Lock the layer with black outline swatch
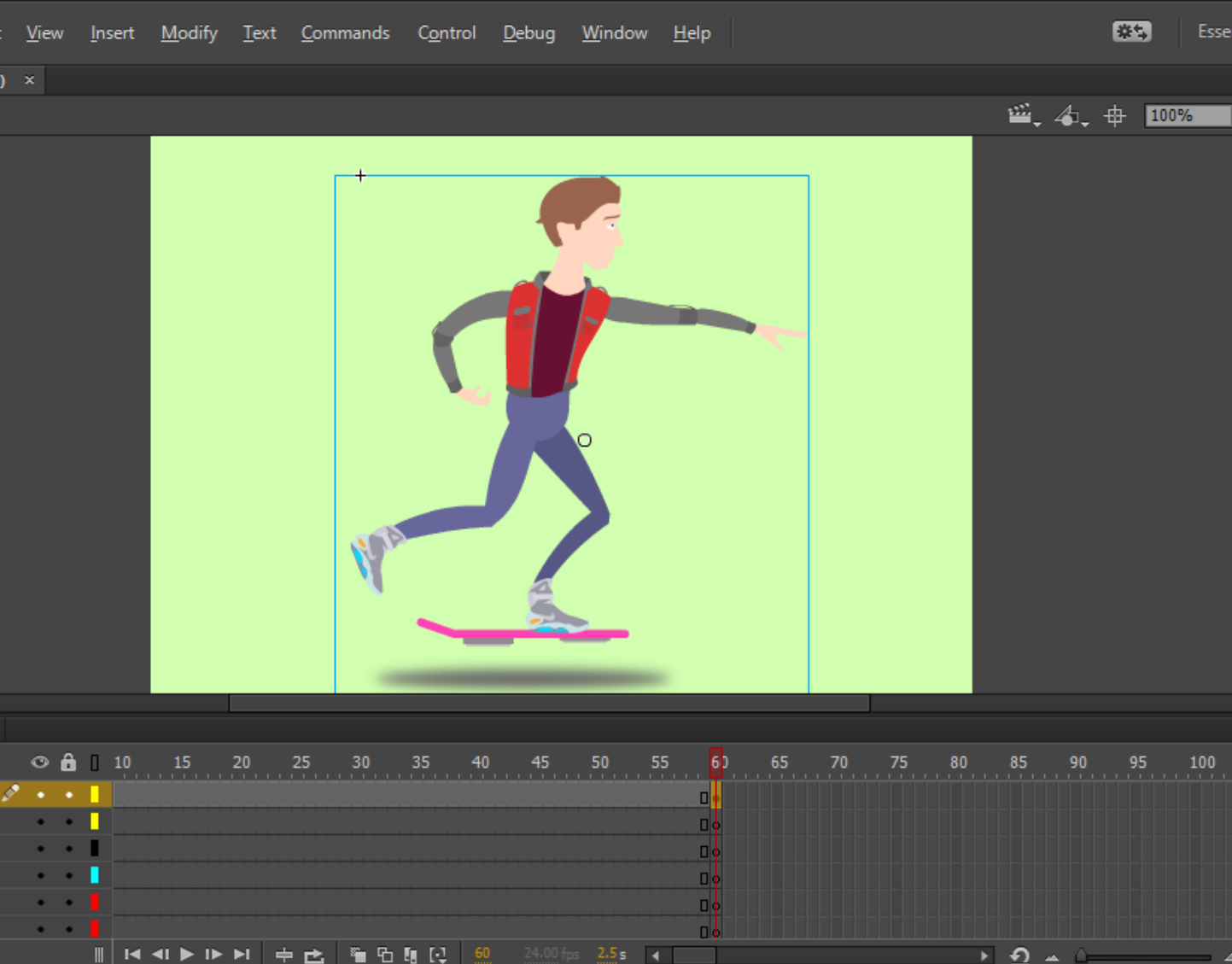The width and height of the screenshot is (1232, 964). click(x=69, y=848)
